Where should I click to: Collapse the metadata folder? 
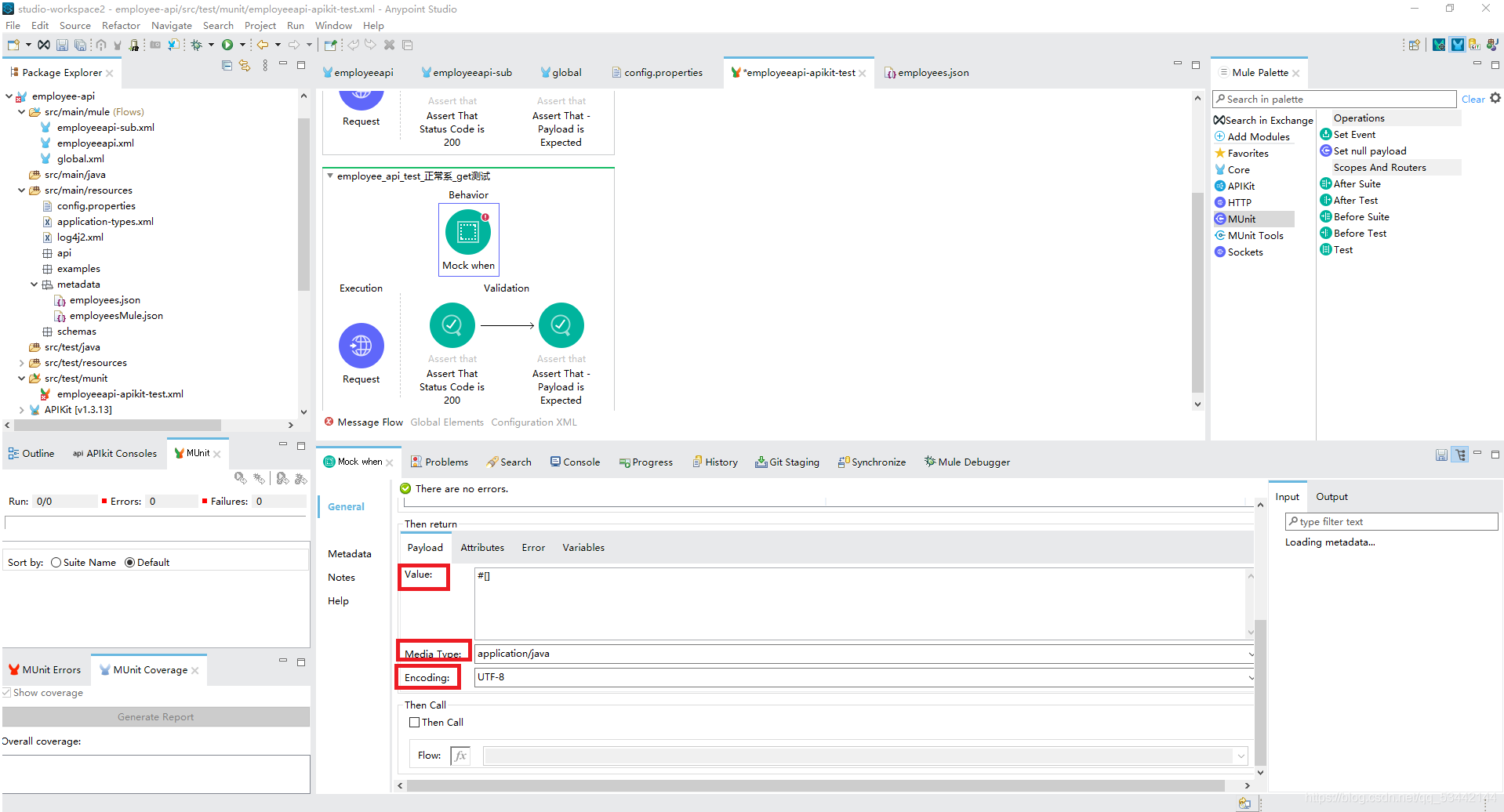coord(35,285)
